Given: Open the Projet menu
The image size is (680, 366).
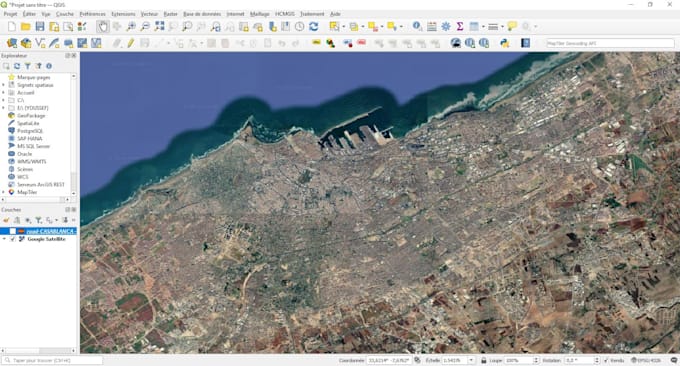Looking at the screenshot, I should click(x=10, y=14).
